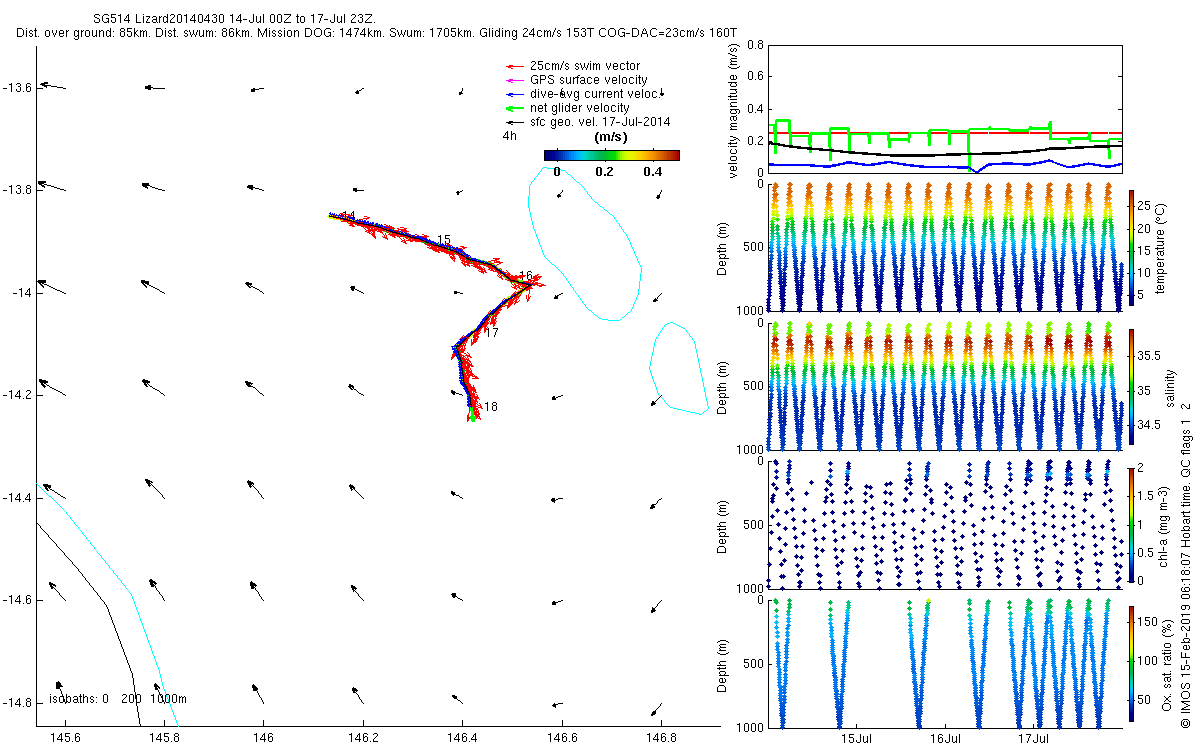The height and width of the screenshot is (750, 1200).
Task: Click day marker '15' on the glider track
Action: pos(444,240)
